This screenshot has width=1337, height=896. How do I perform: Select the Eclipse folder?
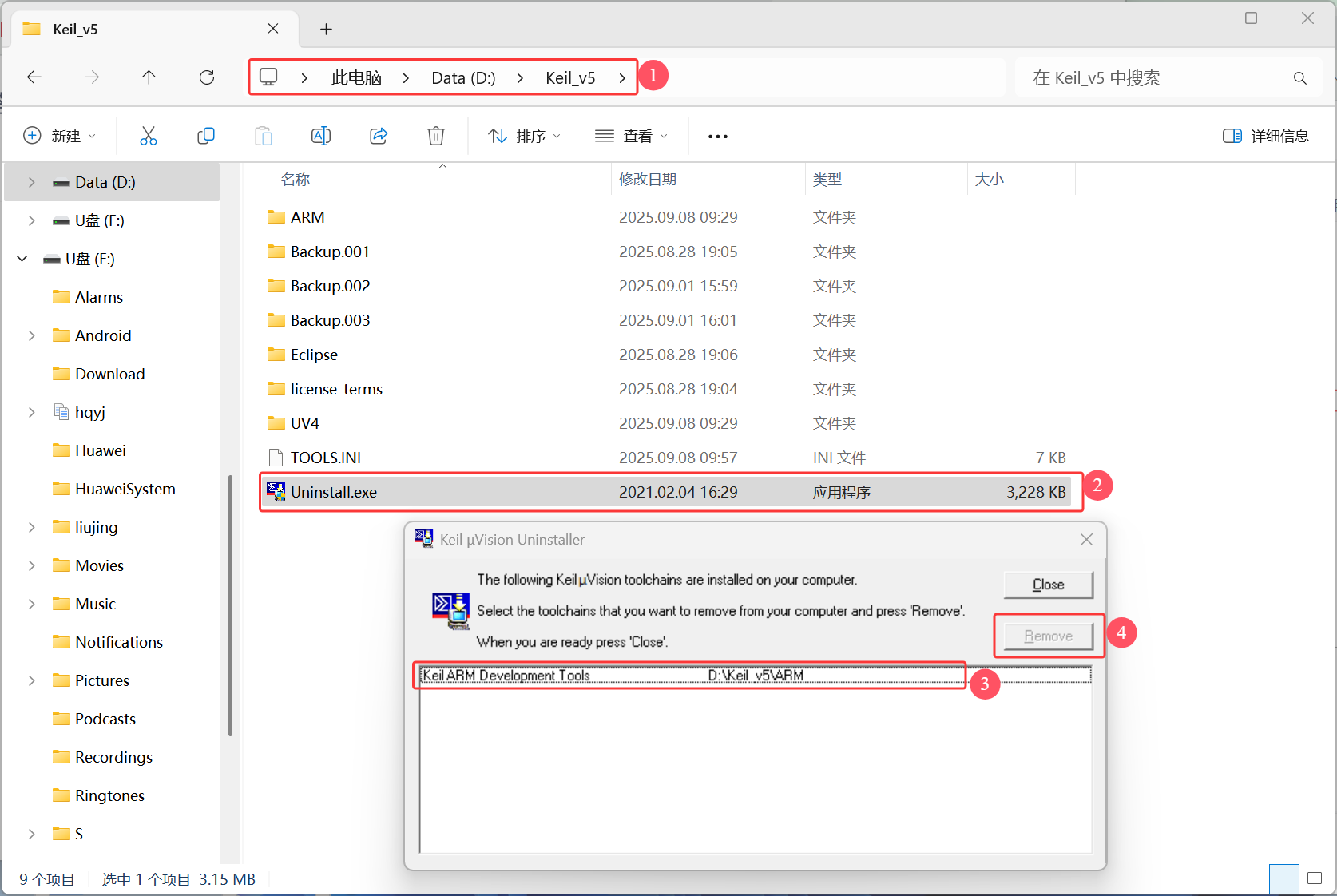tap(314, 355)
